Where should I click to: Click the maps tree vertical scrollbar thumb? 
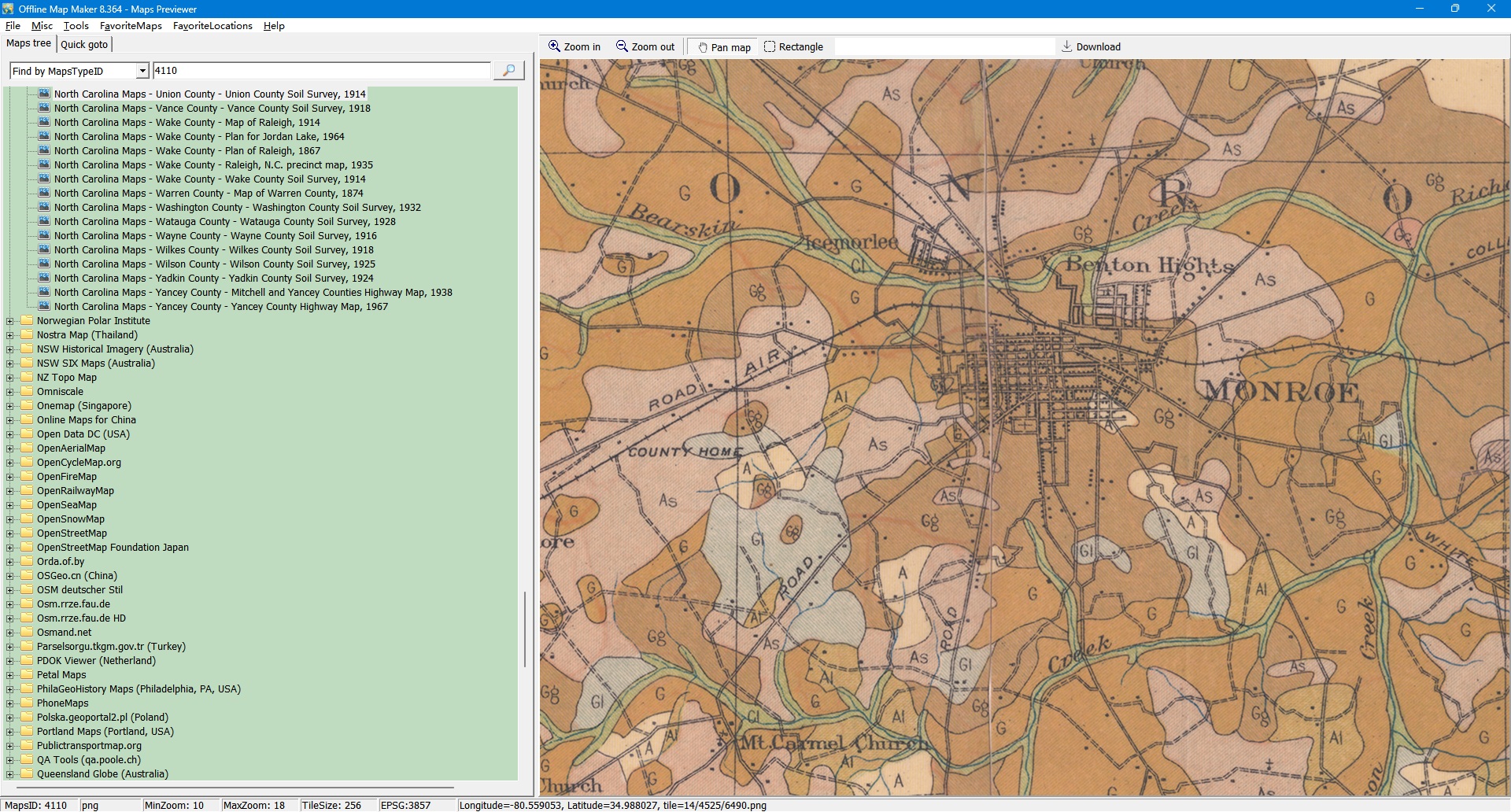click(x=525, y=629)
